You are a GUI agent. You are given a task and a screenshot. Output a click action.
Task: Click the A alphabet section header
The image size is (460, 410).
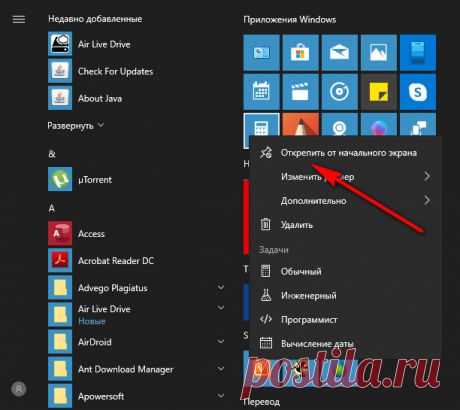coord(52,208)
